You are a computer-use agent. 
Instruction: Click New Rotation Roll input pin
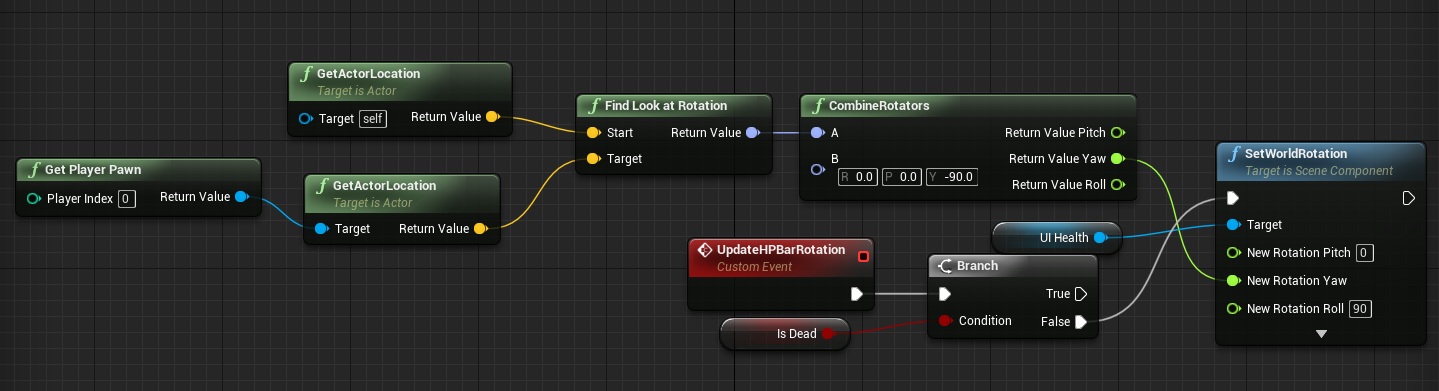(1233, 308)
